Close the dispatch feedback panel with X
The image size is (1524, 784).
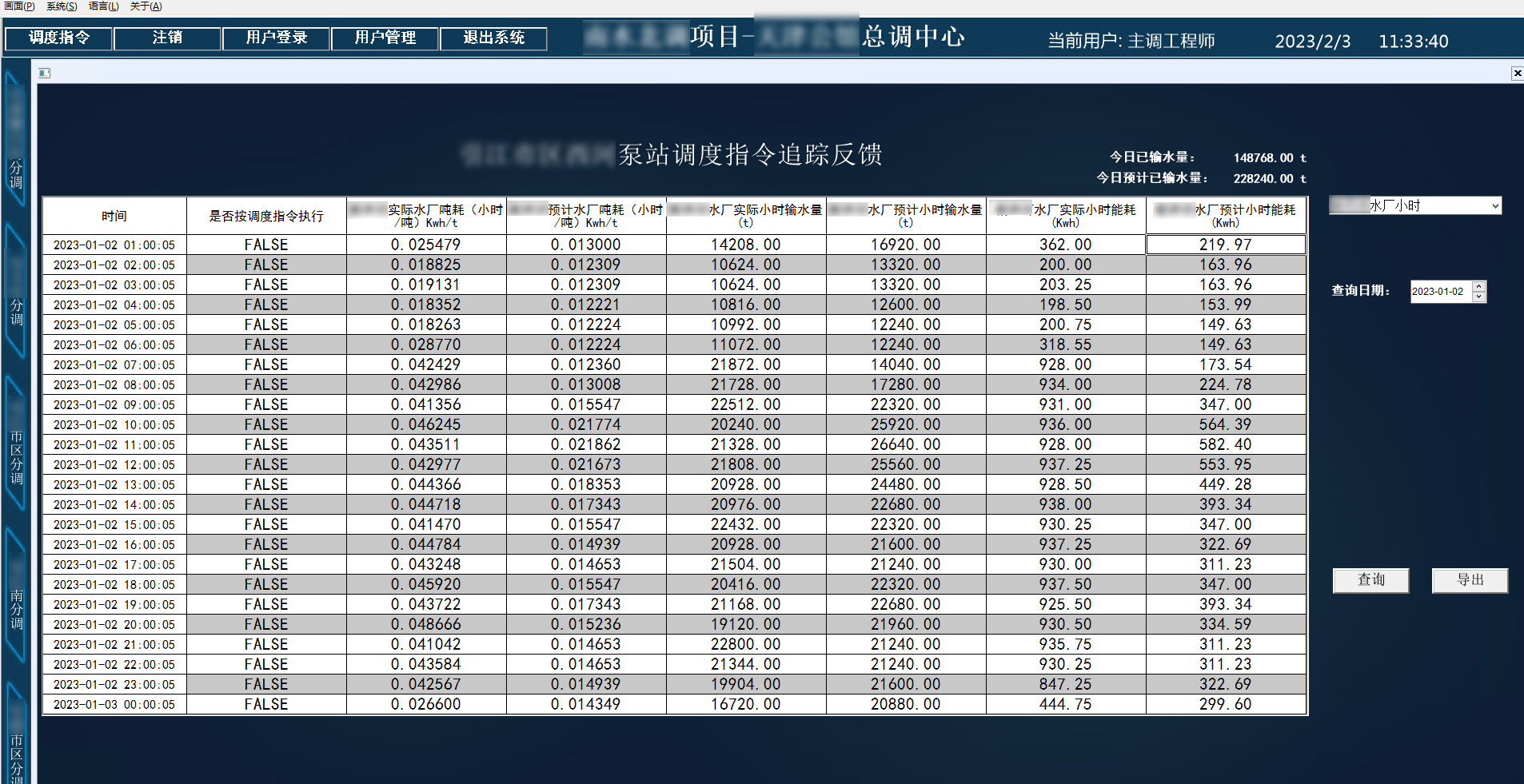click(x=1517, y=74)
